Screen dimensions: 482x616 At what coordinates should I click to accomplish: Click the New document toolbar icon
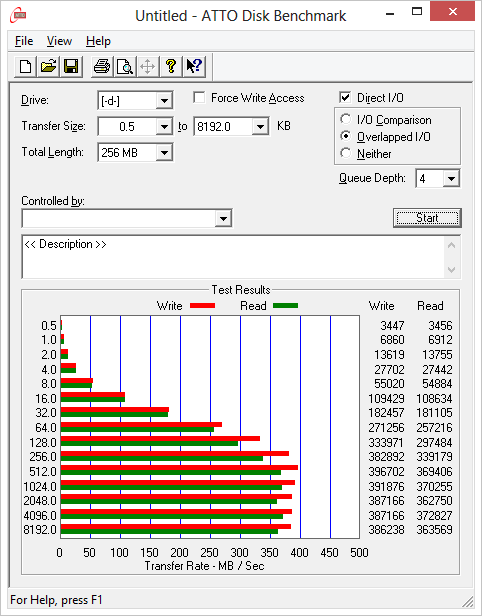point(26,66)
